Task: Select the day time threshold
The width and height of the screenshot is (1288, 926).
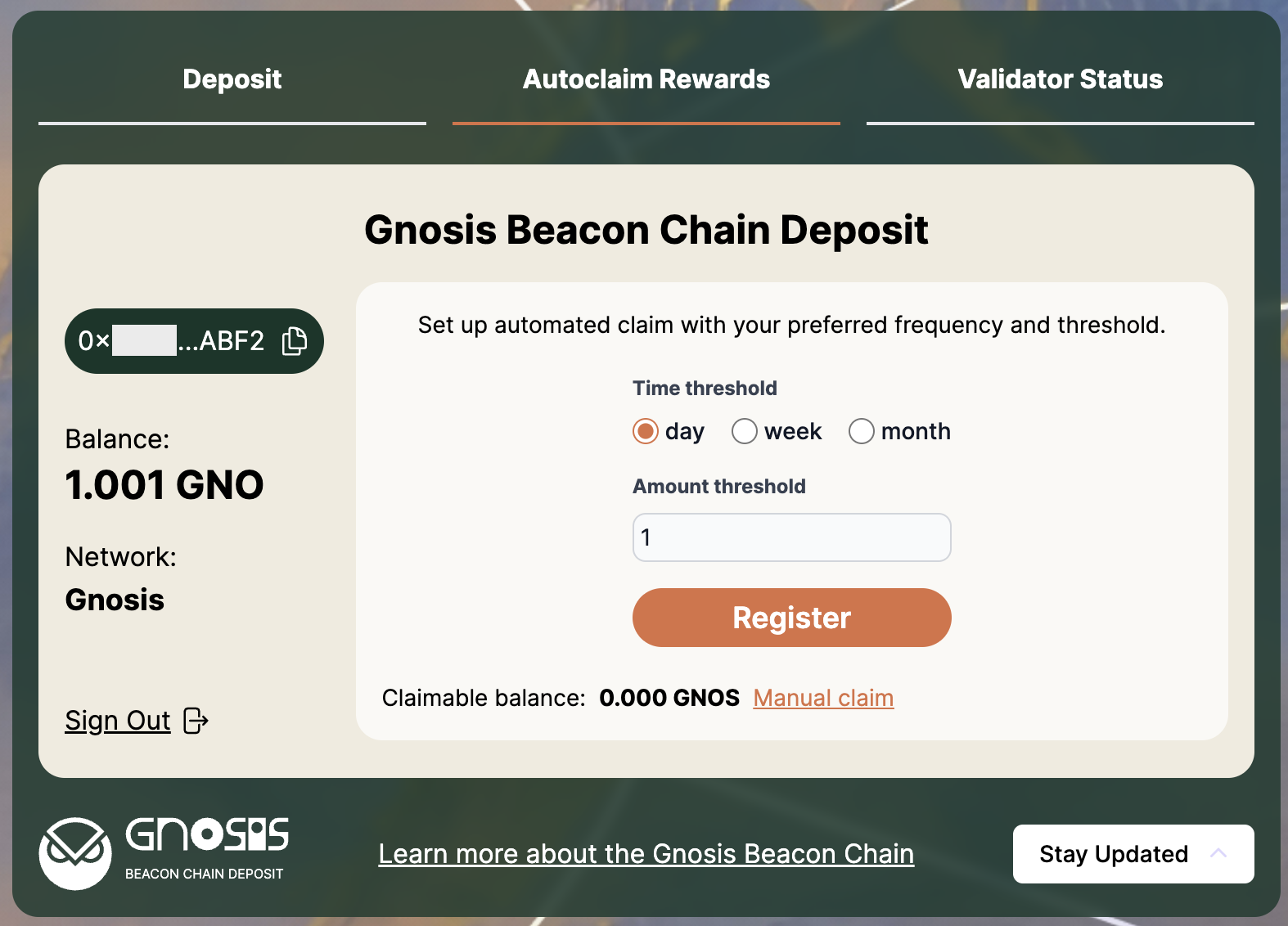Action: (646, 431)
